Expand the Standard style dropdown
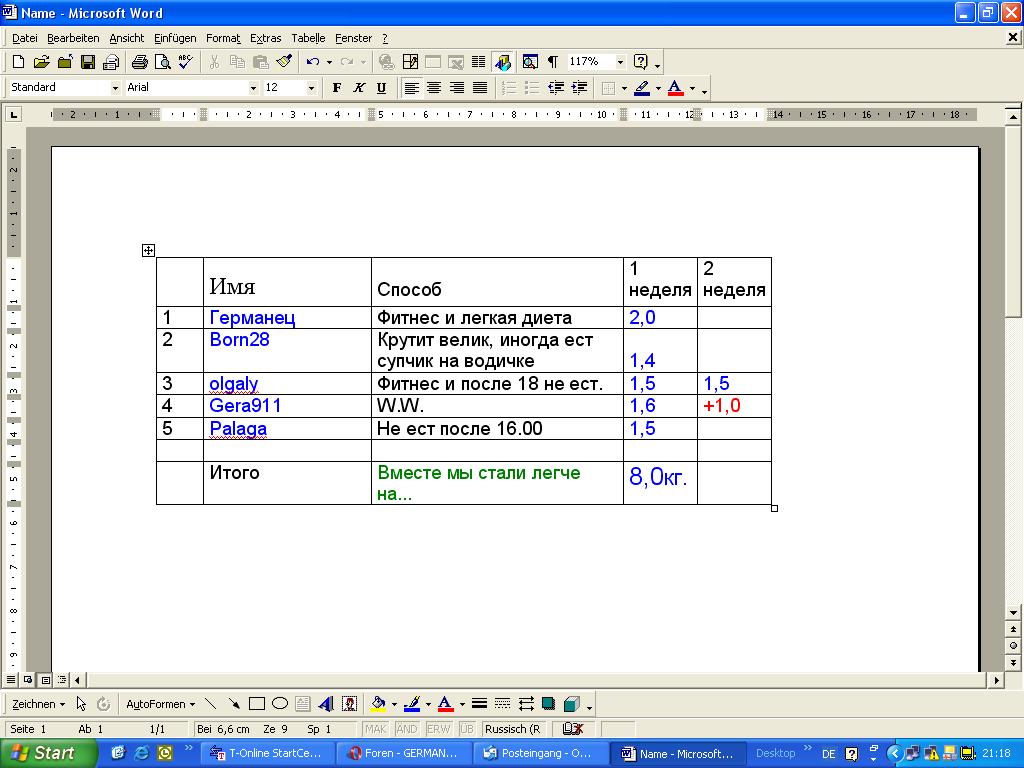This screenshot has height=768, width=1024. pyautogui.click(x=115, y=88)
